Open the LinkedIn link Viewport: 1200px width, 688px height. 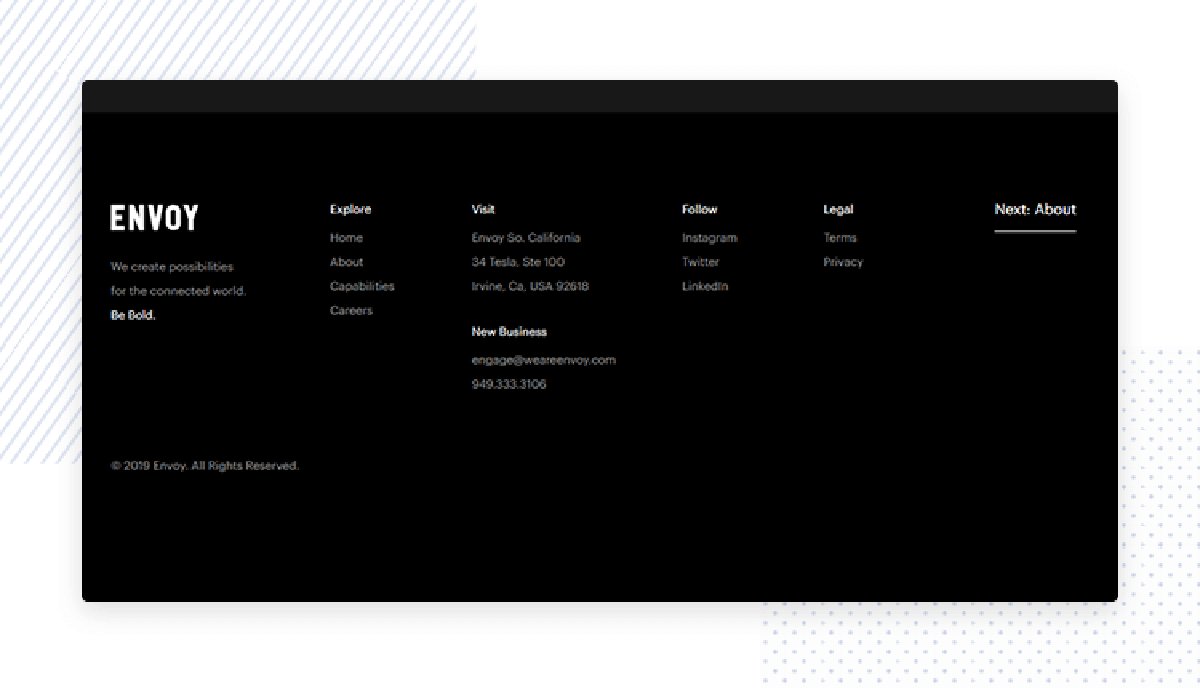tap(705, 286)
